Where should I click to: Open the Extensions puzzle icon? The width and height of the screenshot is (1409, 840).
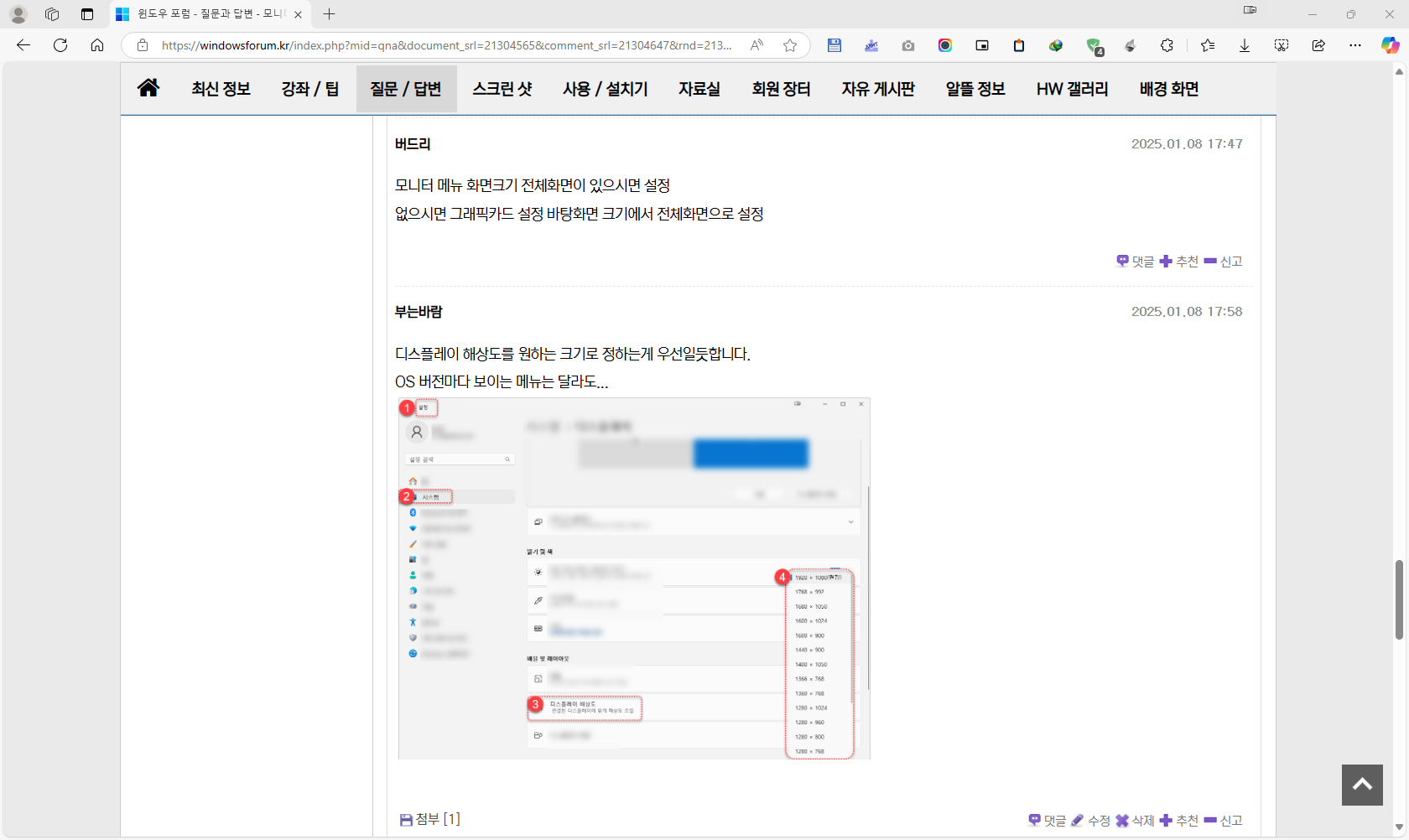coord(1167,45)
